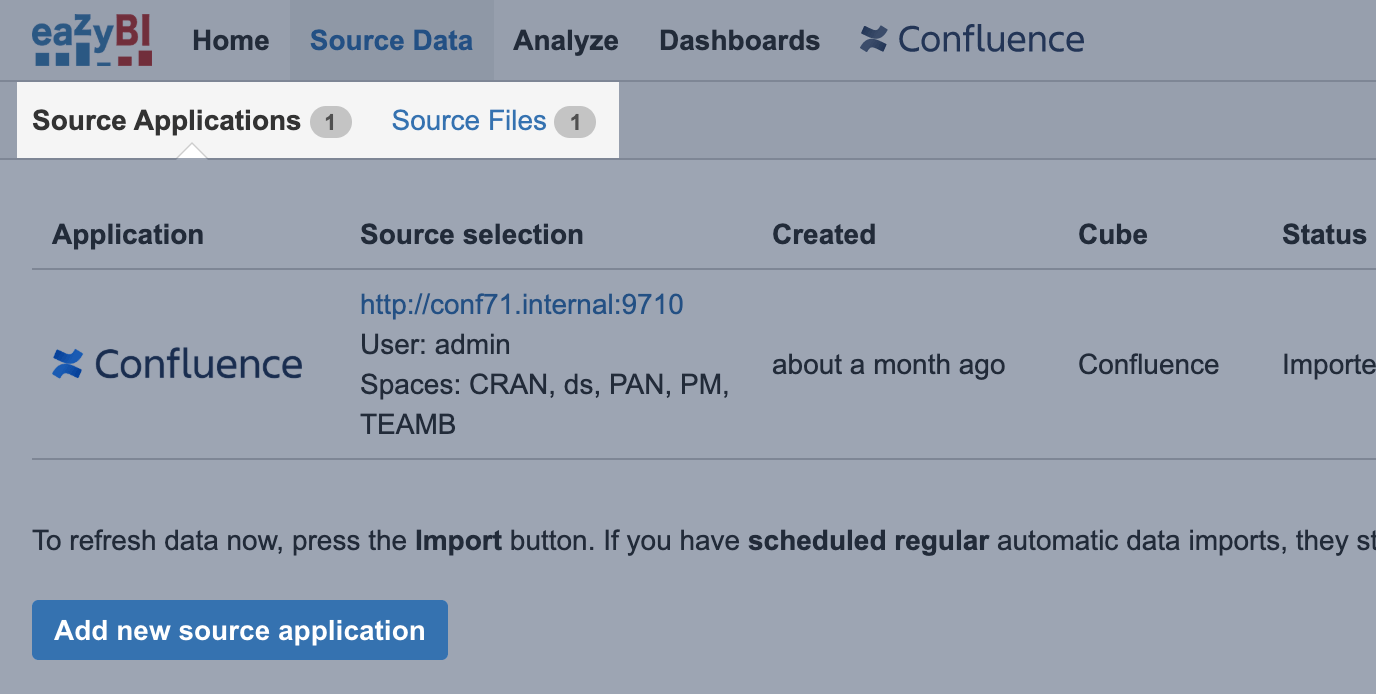Viewport: 1376px width, 694px height.
Task: Click the eazyBI logo
Action: [92, 41]
